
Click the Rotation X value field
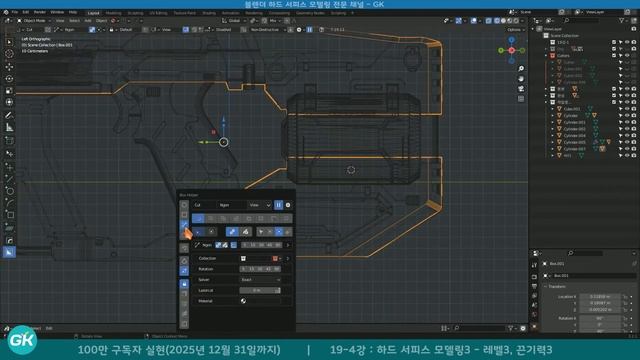(600, 318)
